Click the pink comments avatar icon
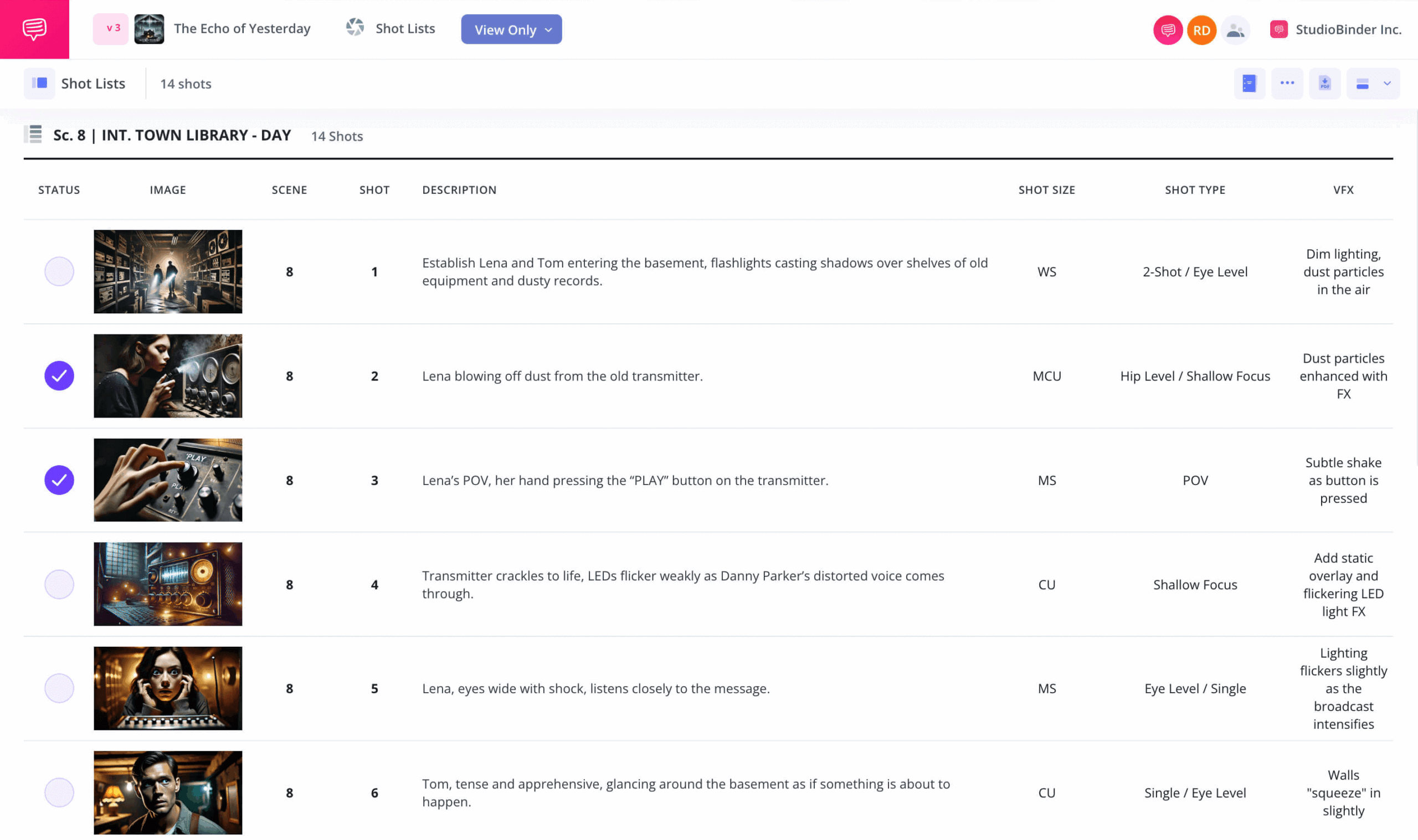The width and height of the screenshot is (1418, 840). click(x=1167, y=30)
